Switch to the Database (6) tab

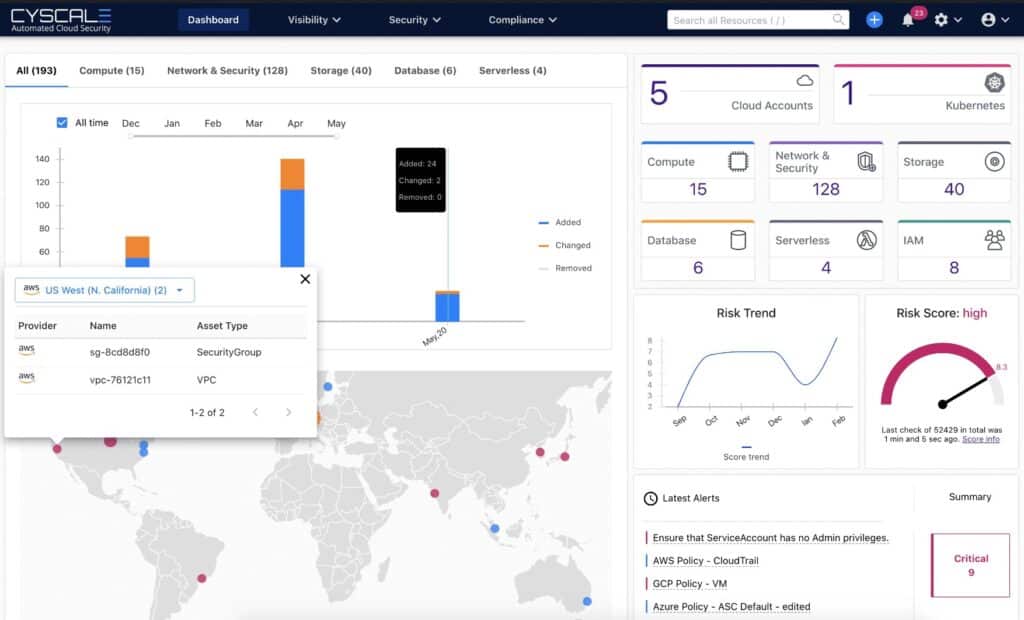click(x=425, y=71)
